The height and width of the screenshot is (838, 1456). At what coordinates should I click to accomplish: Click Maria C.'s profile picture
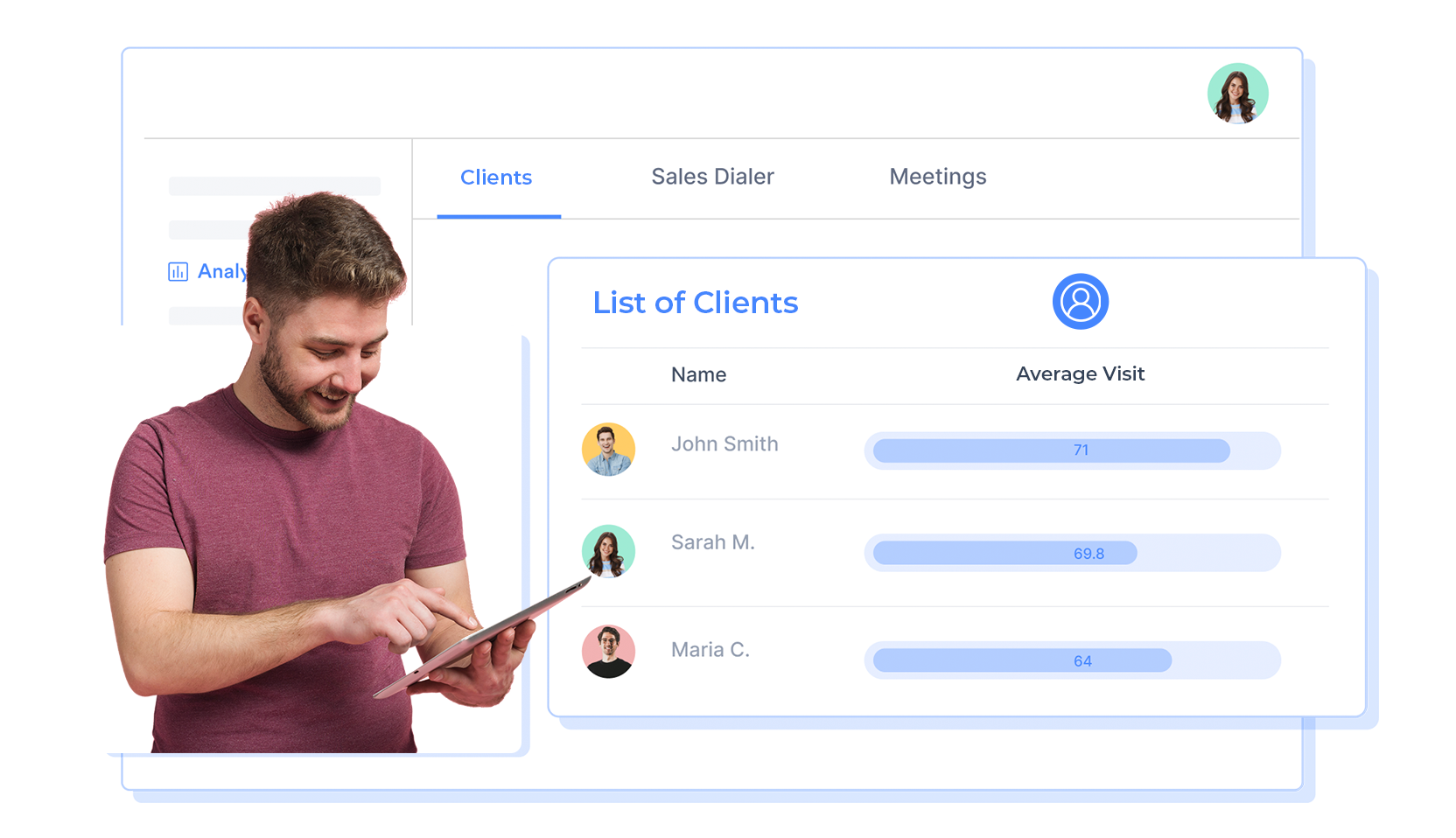coord(608,652)
